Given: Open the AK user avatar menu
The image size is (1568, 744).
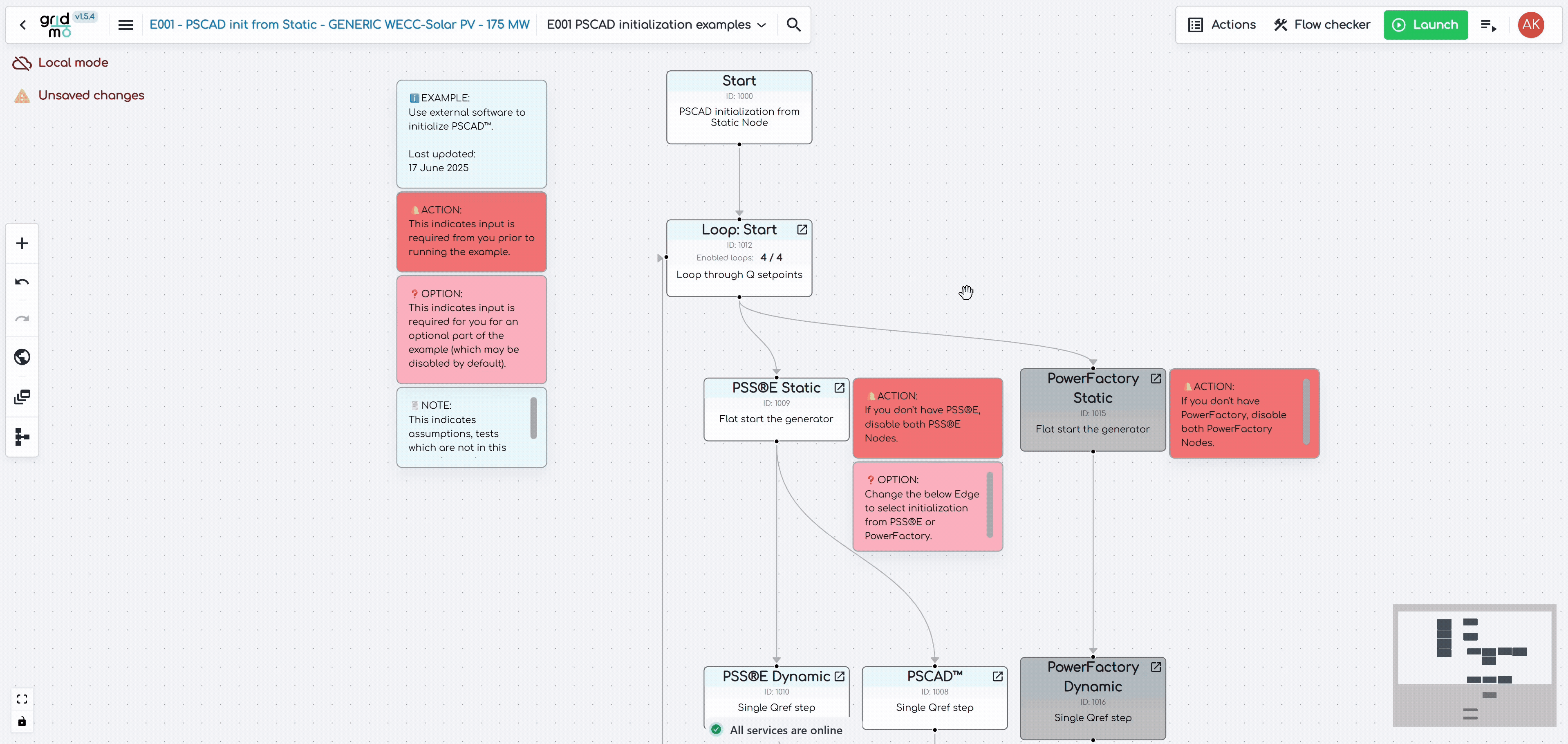Looking at the screenshot, I should pyautogui.click(x=1530, y=25).
